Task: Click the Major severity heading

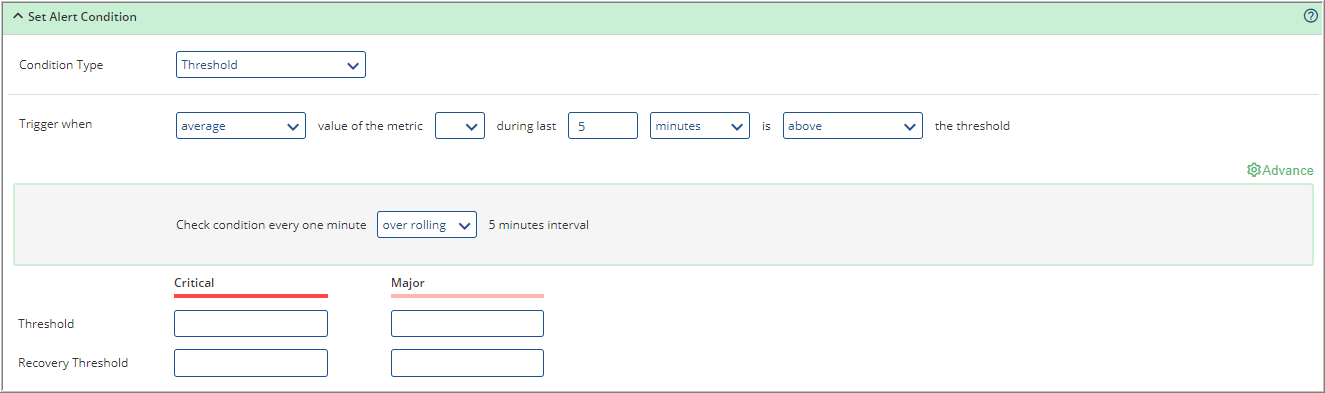Action: click(x=408, y=283)
